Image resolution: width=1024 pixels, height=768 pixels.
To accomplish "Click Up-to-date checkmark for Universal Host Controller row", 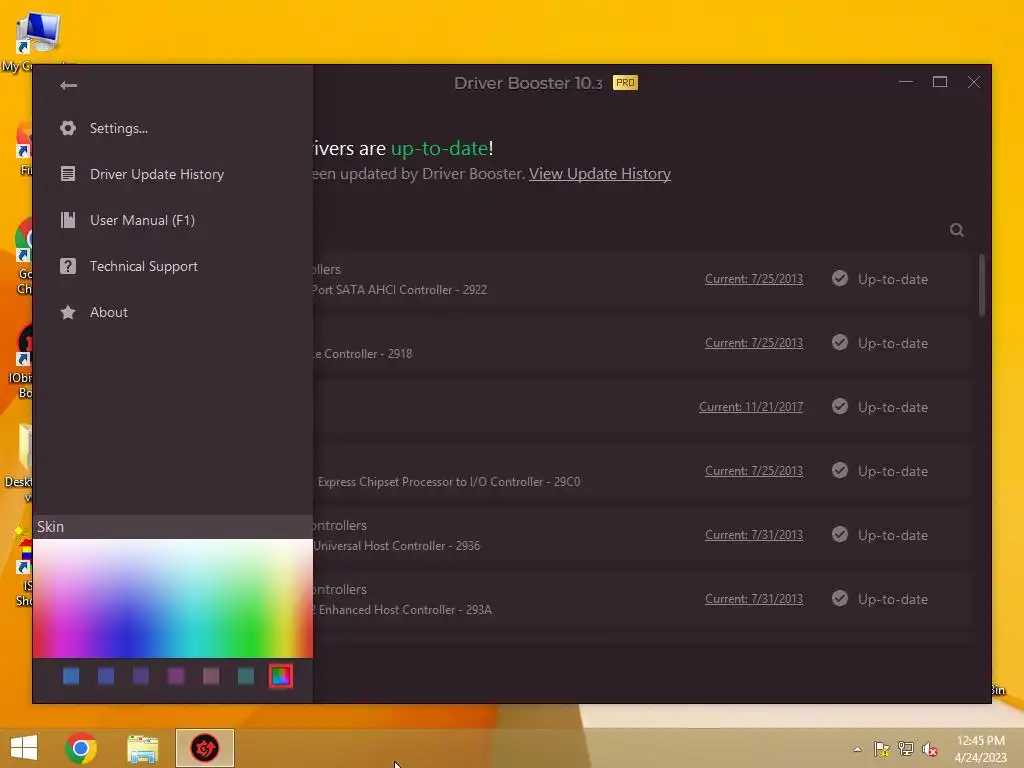I will [840, 535].
